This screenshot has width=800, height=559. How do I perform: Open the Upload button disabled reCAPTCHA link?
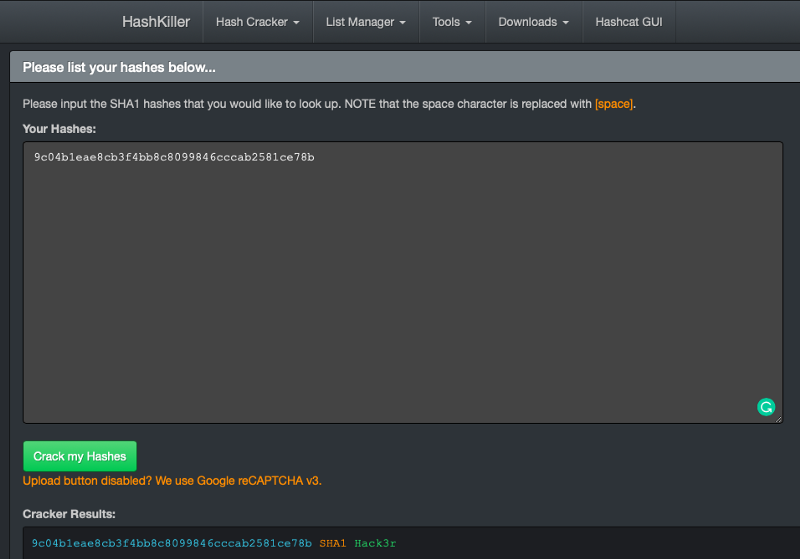(x=172, y=481)
